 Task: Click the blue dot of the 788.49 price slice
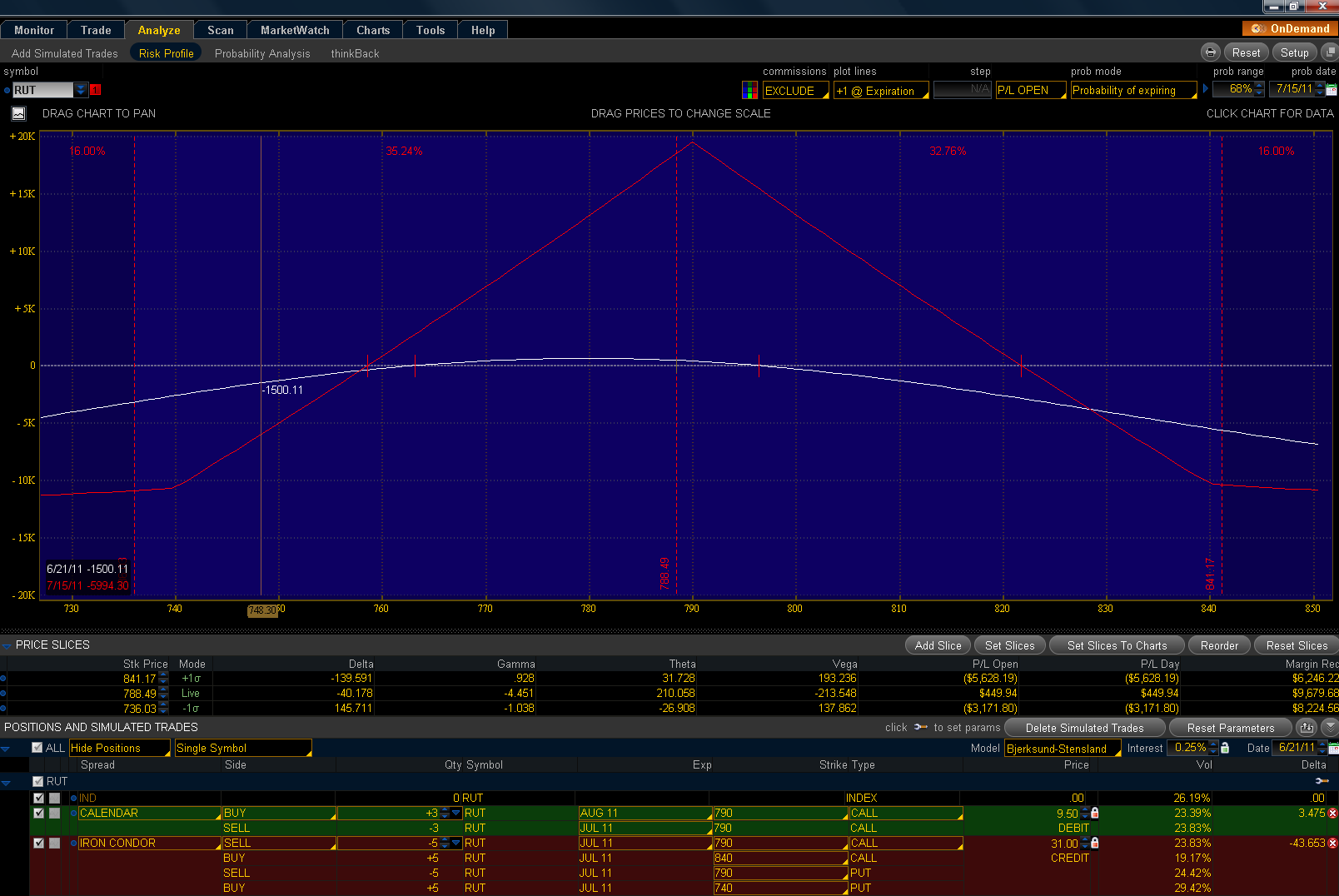pyautogui.click(x=3, y=694)
